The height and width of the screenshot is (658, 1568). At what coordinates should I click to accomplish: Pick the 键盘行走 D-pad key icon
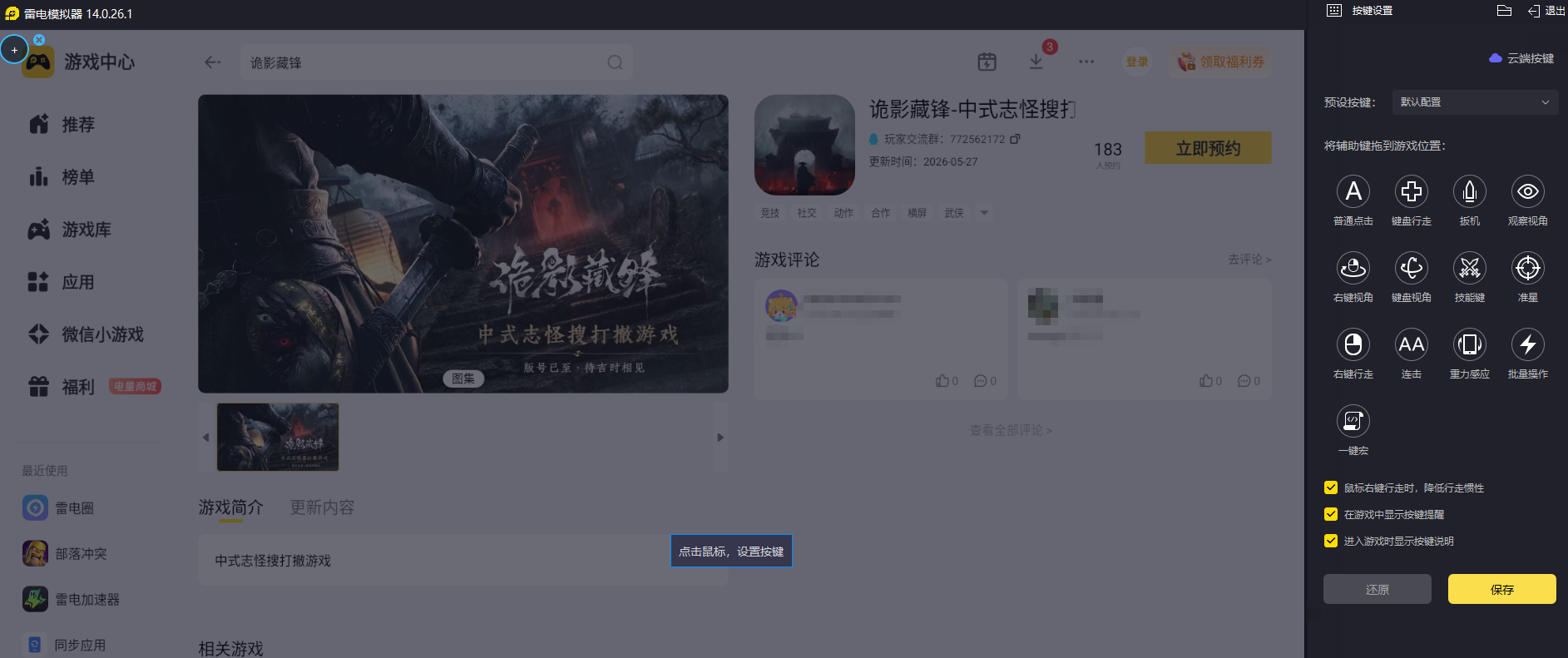coord(1412,191)
